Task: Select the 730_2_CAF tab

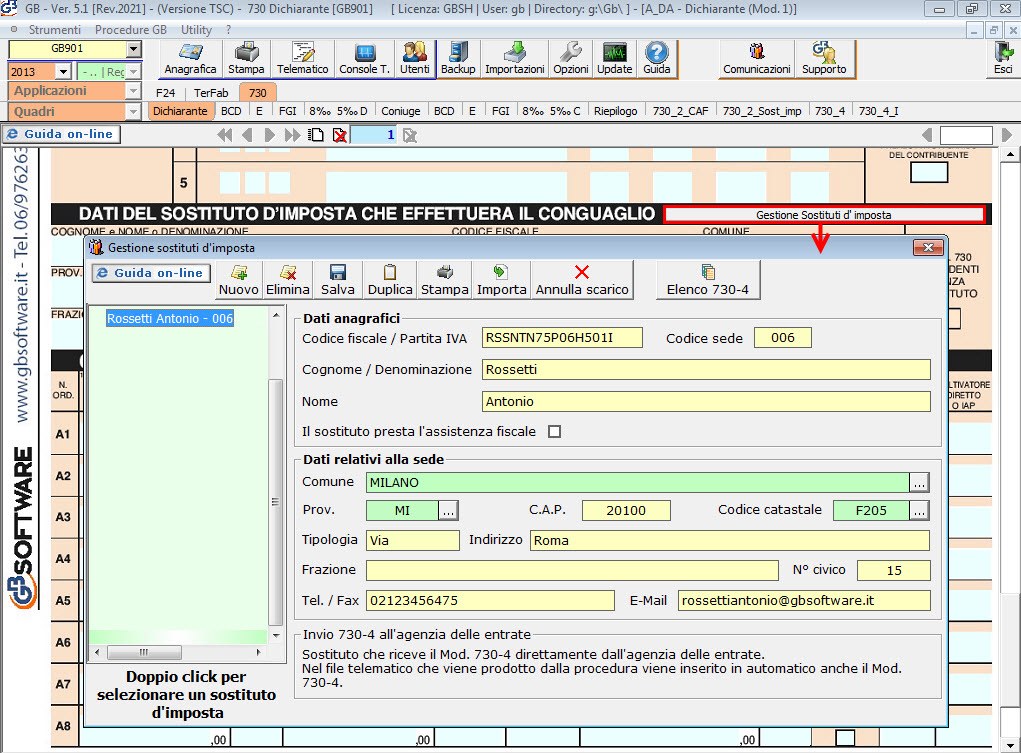Action: tap(680, 111)
